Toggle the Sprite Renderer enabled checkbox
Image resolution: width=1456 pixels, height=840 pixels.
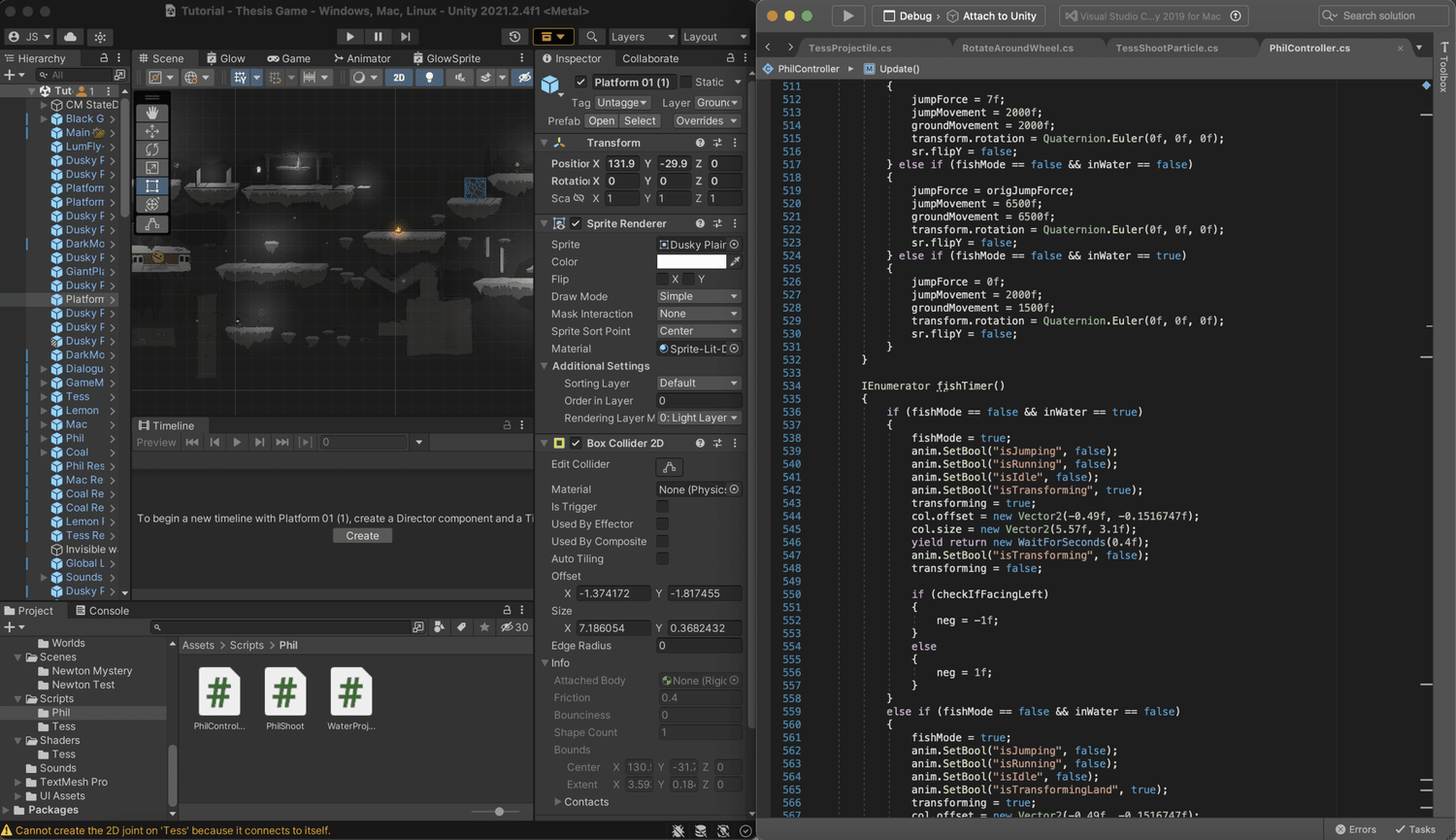576,223
